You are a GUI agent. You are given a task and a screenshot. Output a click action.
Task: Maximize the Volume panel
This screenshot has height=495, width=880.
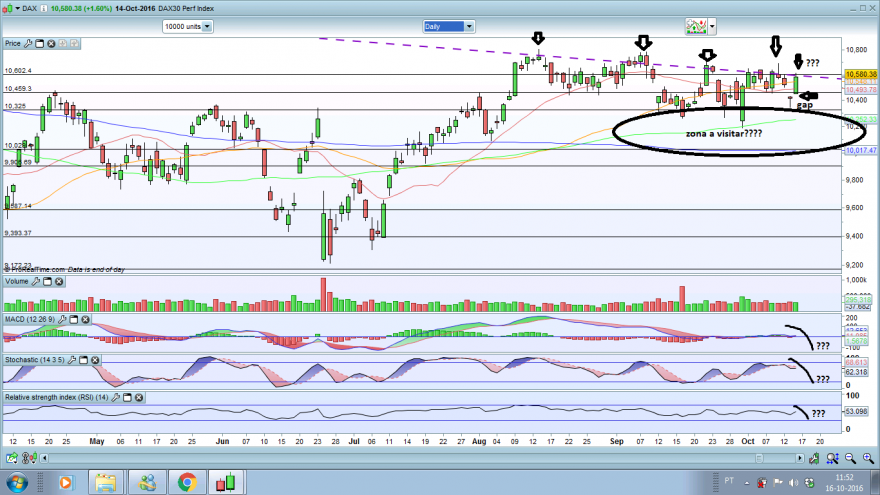[47, 281]
